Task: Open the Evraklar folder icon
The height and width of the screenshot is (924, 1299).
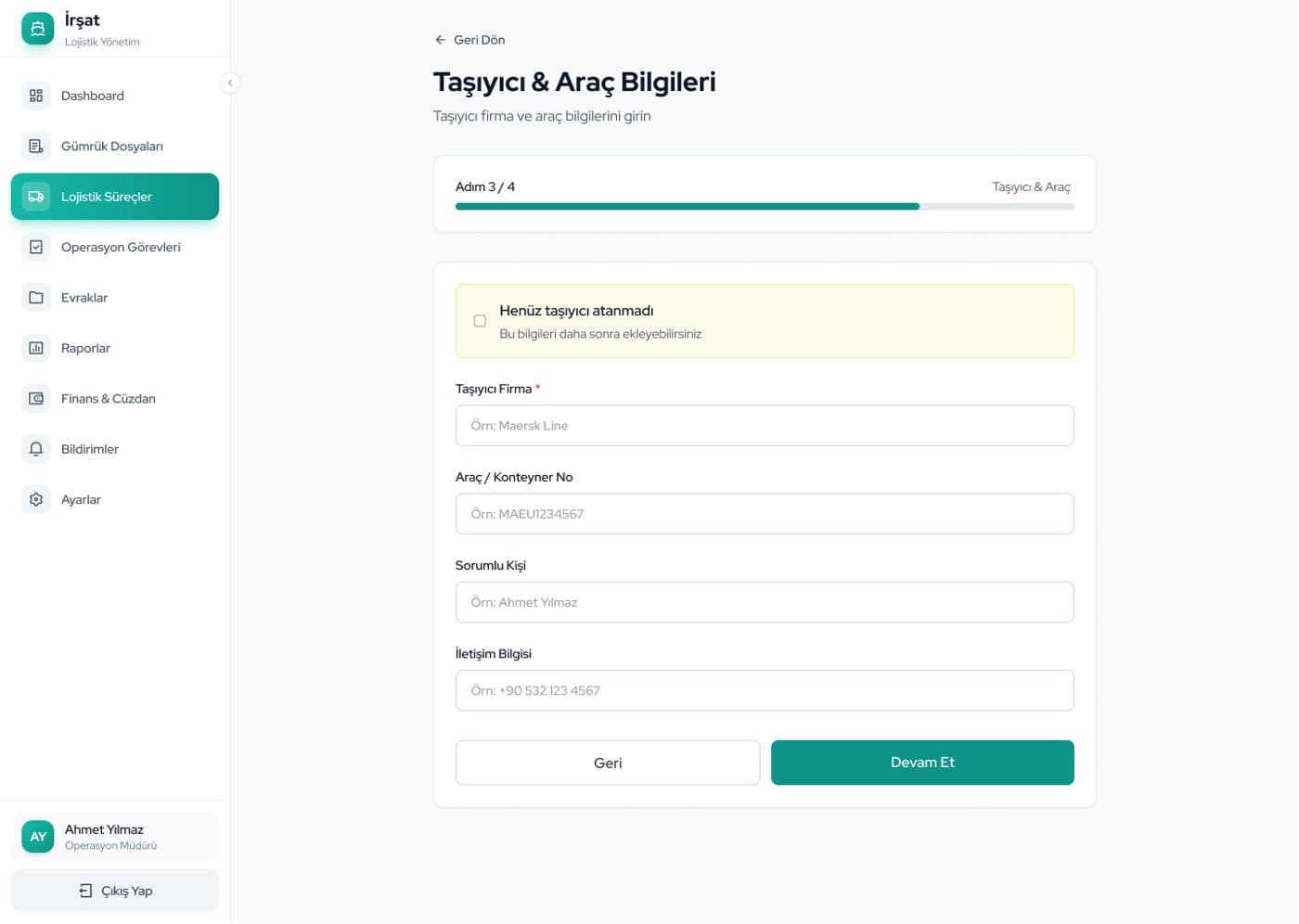Action: (36, 298)
